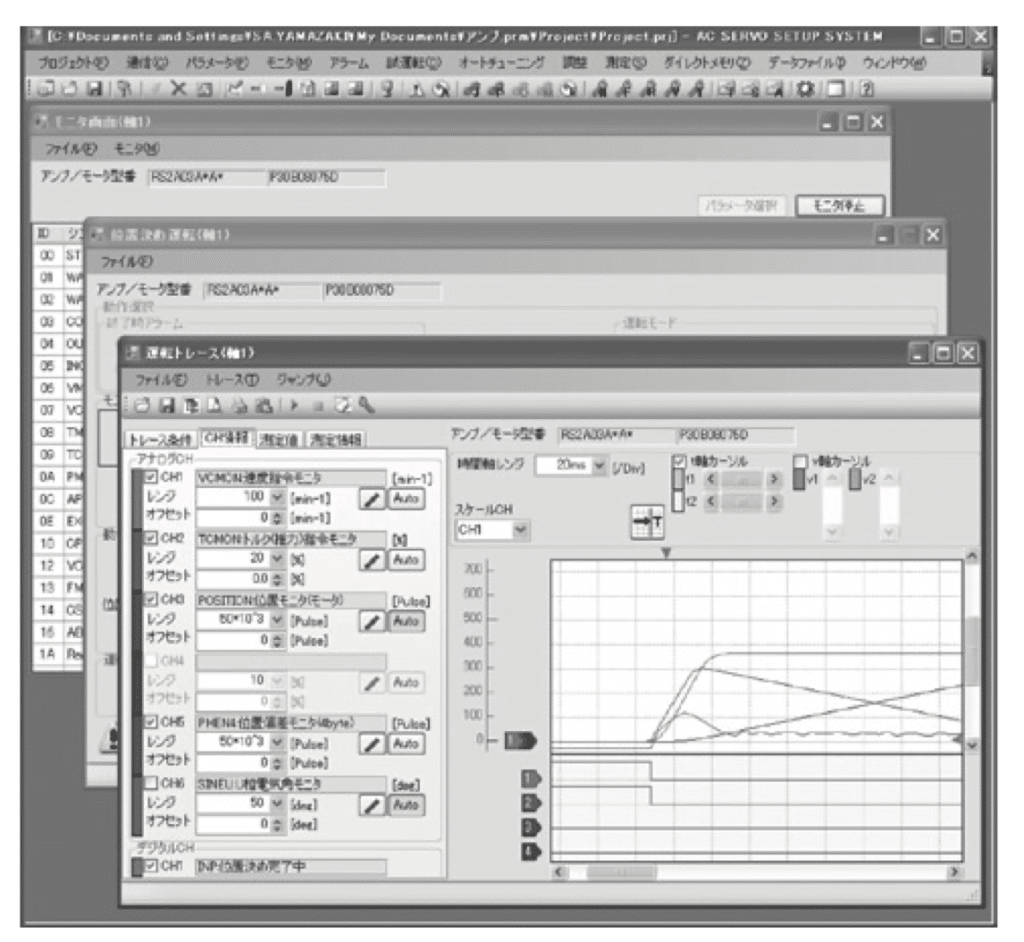
Task: Select the pencil edit icon for CH1 VCMON
Action: pos(372,499)
